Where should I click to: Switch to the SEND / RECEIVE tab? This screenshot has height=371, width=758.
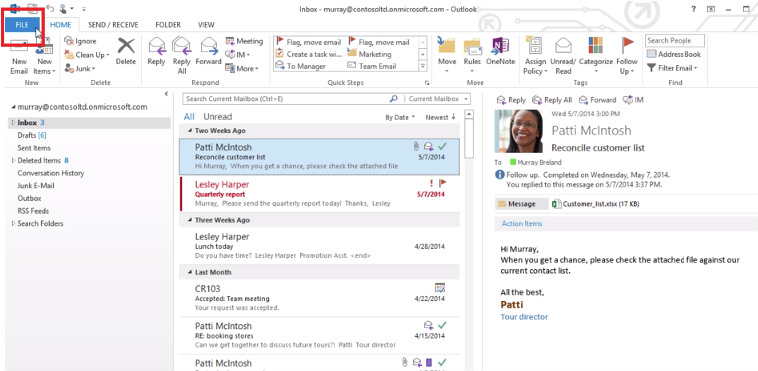(113, 25)
